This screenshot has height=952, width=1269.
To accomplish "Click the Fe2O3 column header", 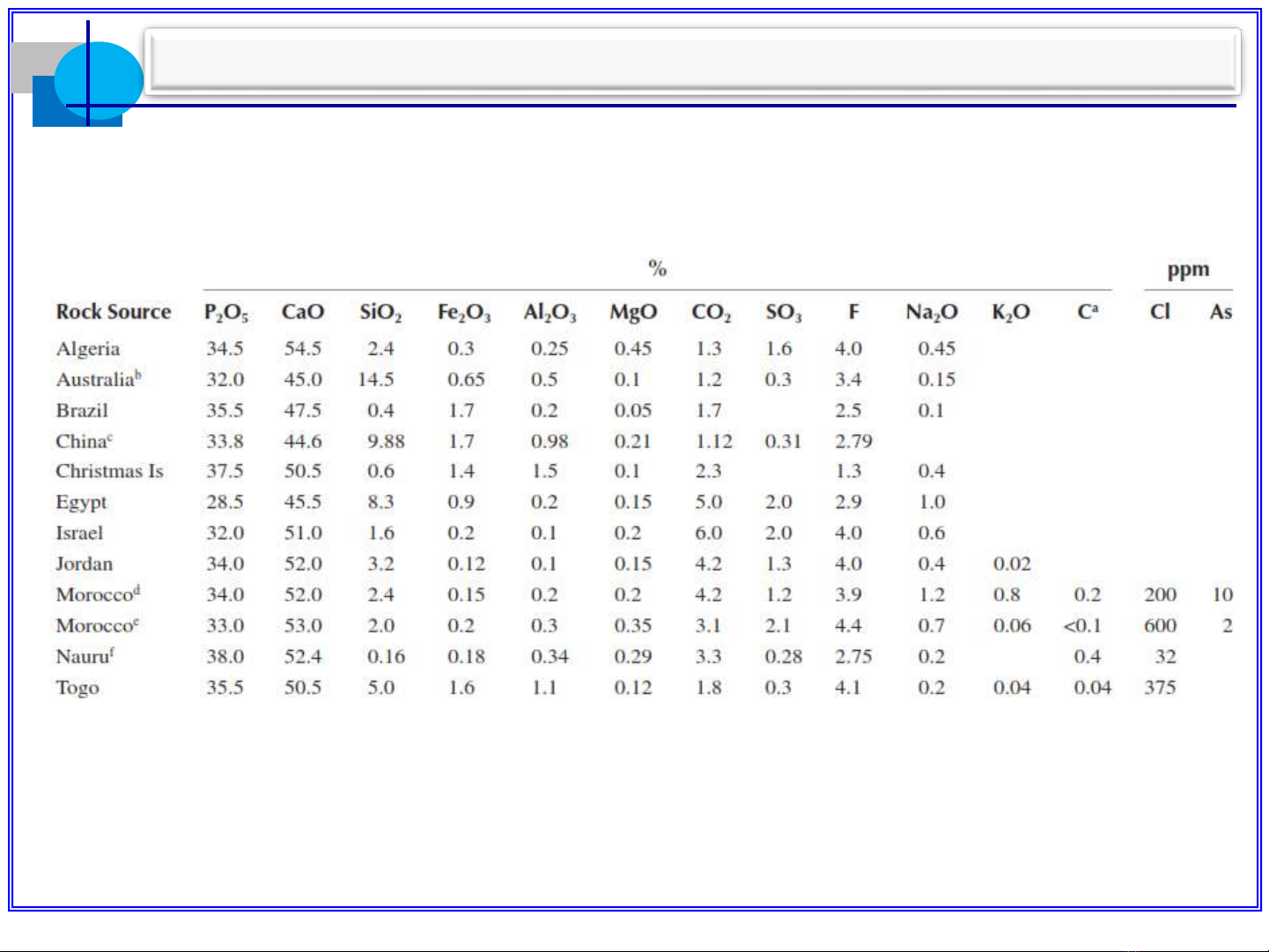I will [x=463, y=313].
